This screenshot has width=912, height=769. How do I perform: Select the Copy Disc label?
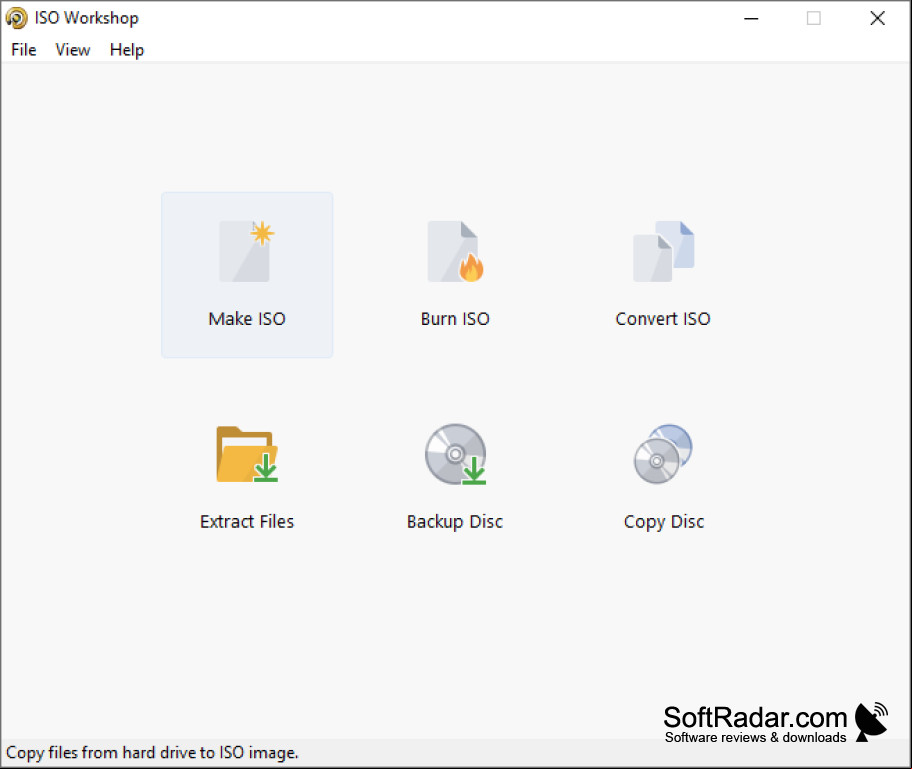pyautogui.click(x=664, y=522)
